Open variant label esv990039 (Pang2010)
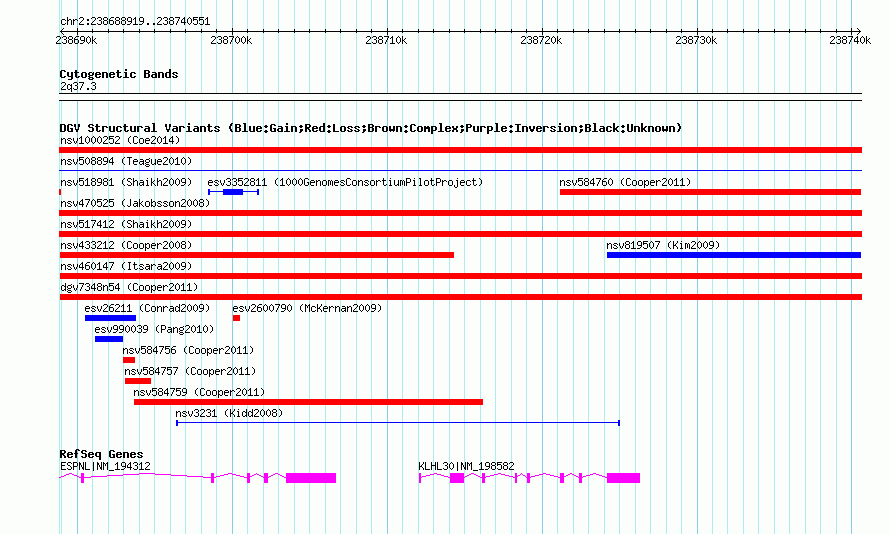The height and width of the screenshot is (534, 890). tap(154, 329)
